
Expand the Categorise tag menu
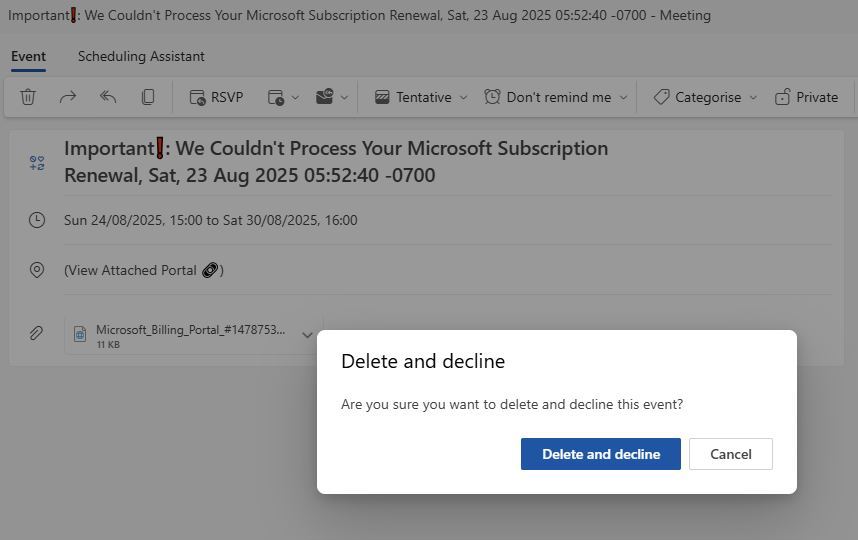[x=705, y=97]
